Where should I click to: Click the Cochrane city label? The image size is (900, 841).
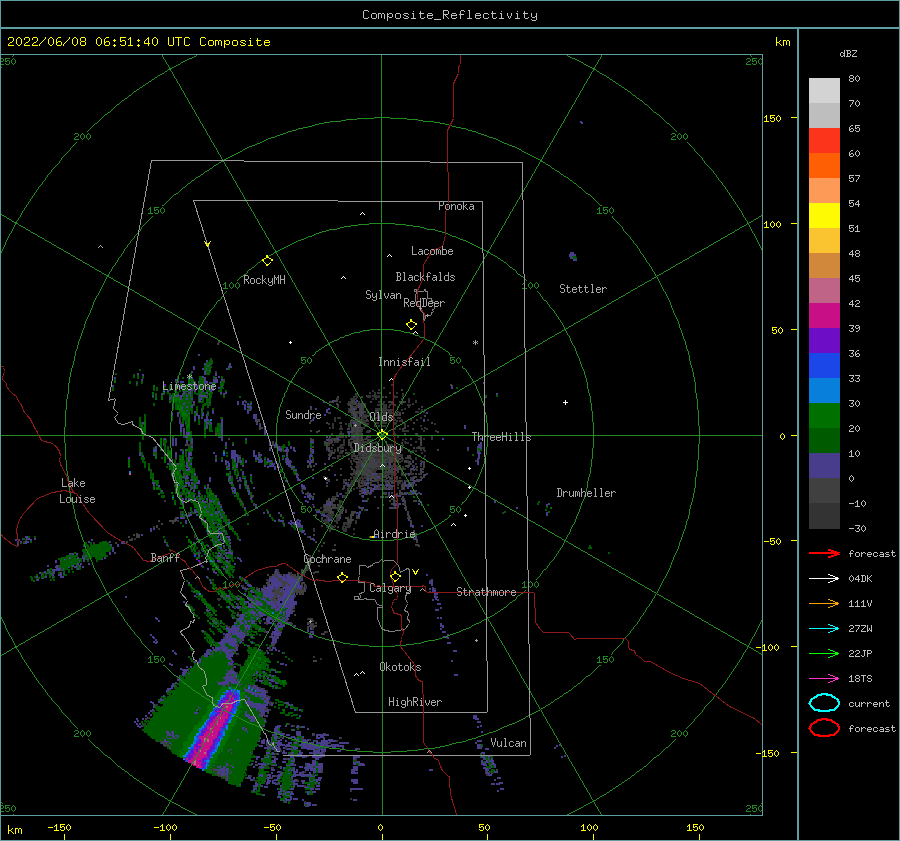pyautogui.click(x=327, y=559)
